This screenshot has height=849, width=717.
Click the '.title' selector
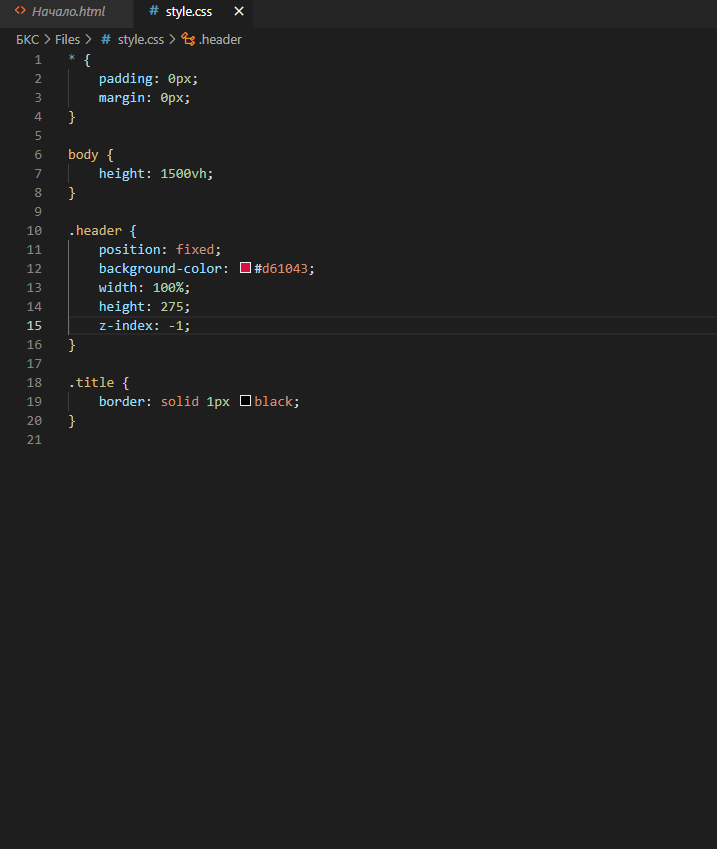pos(92,383)
